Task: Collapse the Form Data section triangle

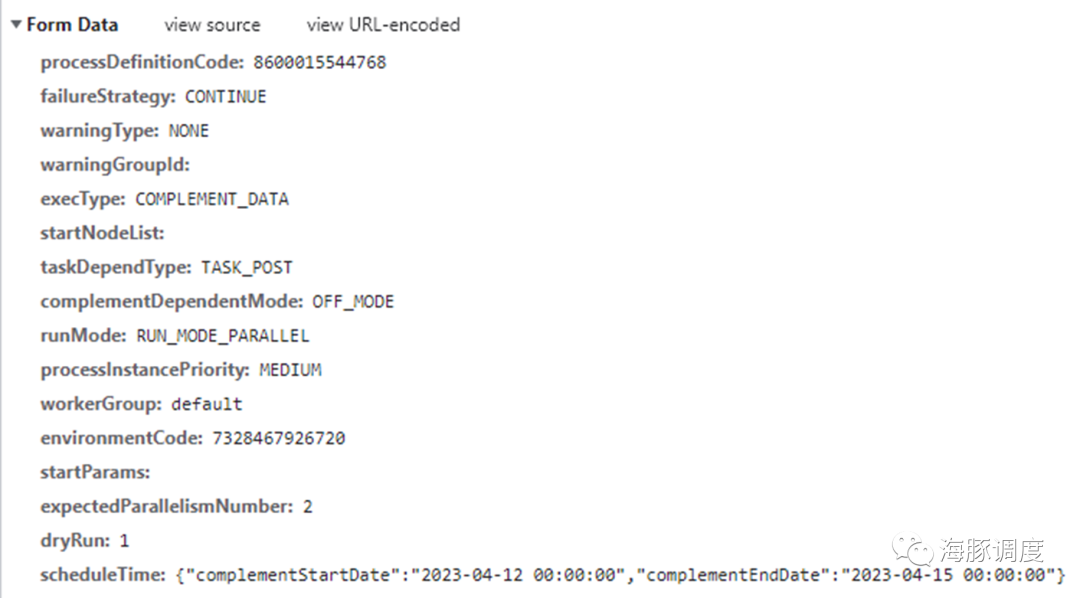Action: pyautogui.click(x=16, y=25)
